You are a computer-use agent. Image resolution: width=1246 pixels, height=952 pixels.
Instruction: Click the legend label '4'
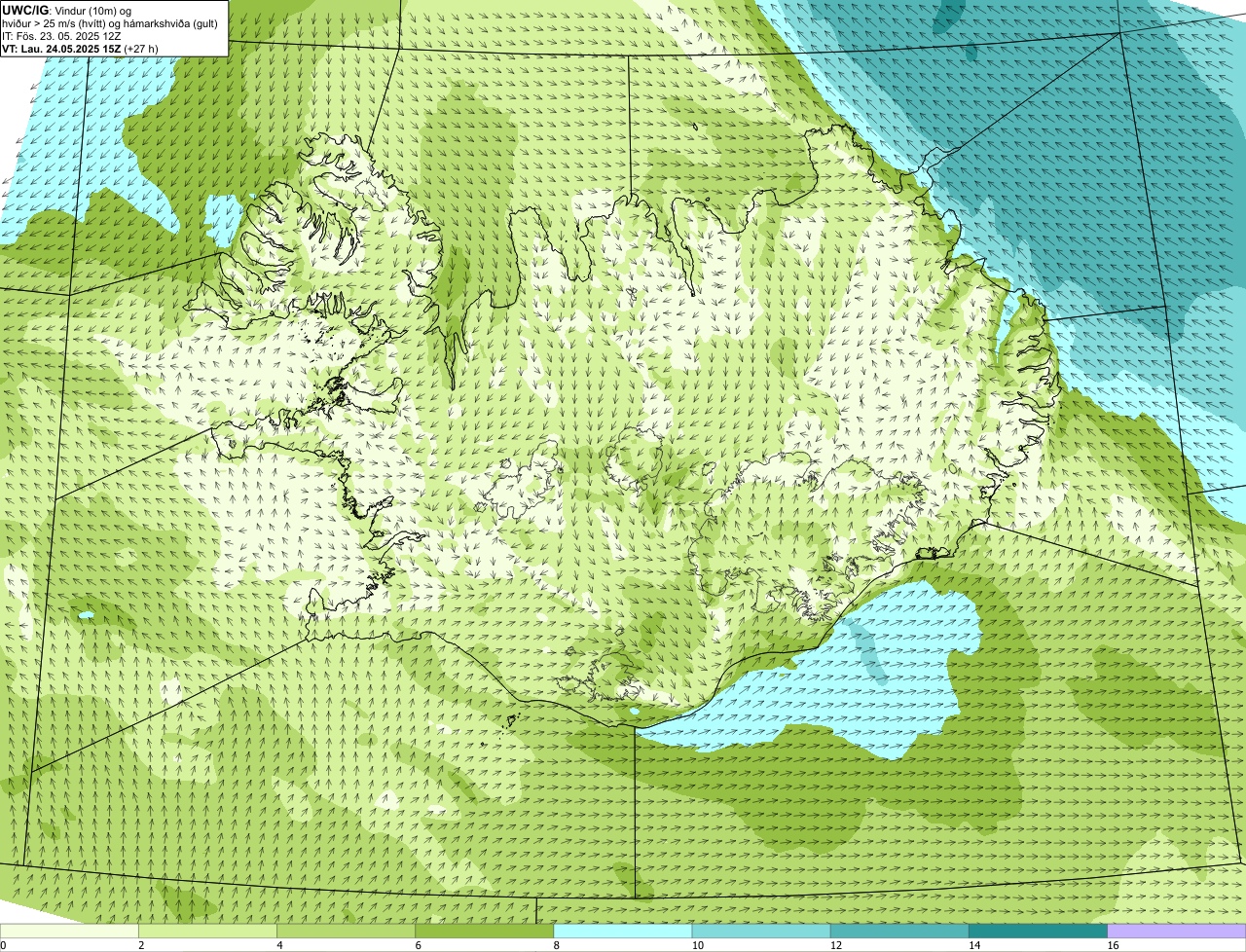point(279,945)
